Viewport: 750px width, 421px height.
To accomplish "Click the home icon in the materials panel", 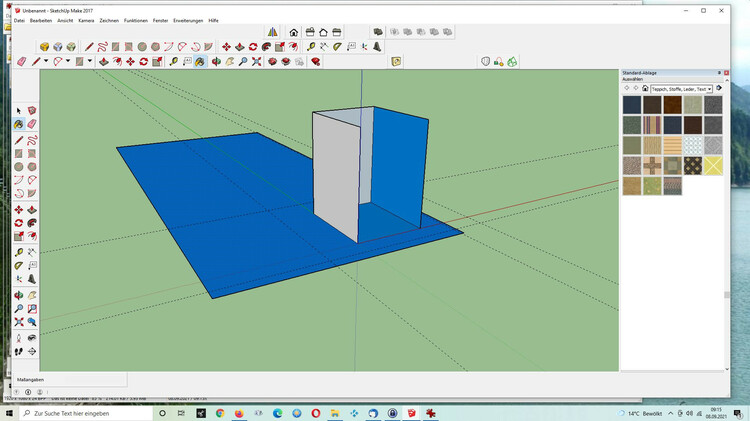I will pos(646,88).
